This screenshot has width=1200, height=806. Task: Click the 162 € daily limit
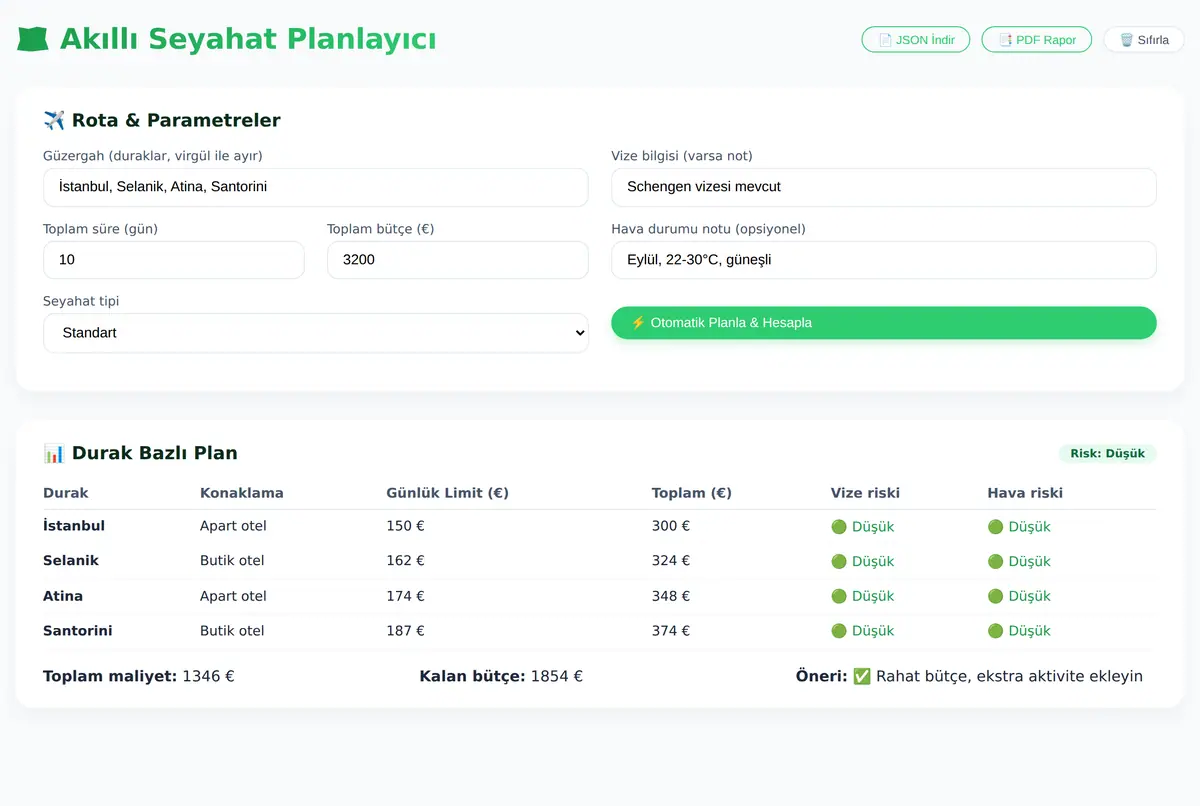(x=406, y=561)
